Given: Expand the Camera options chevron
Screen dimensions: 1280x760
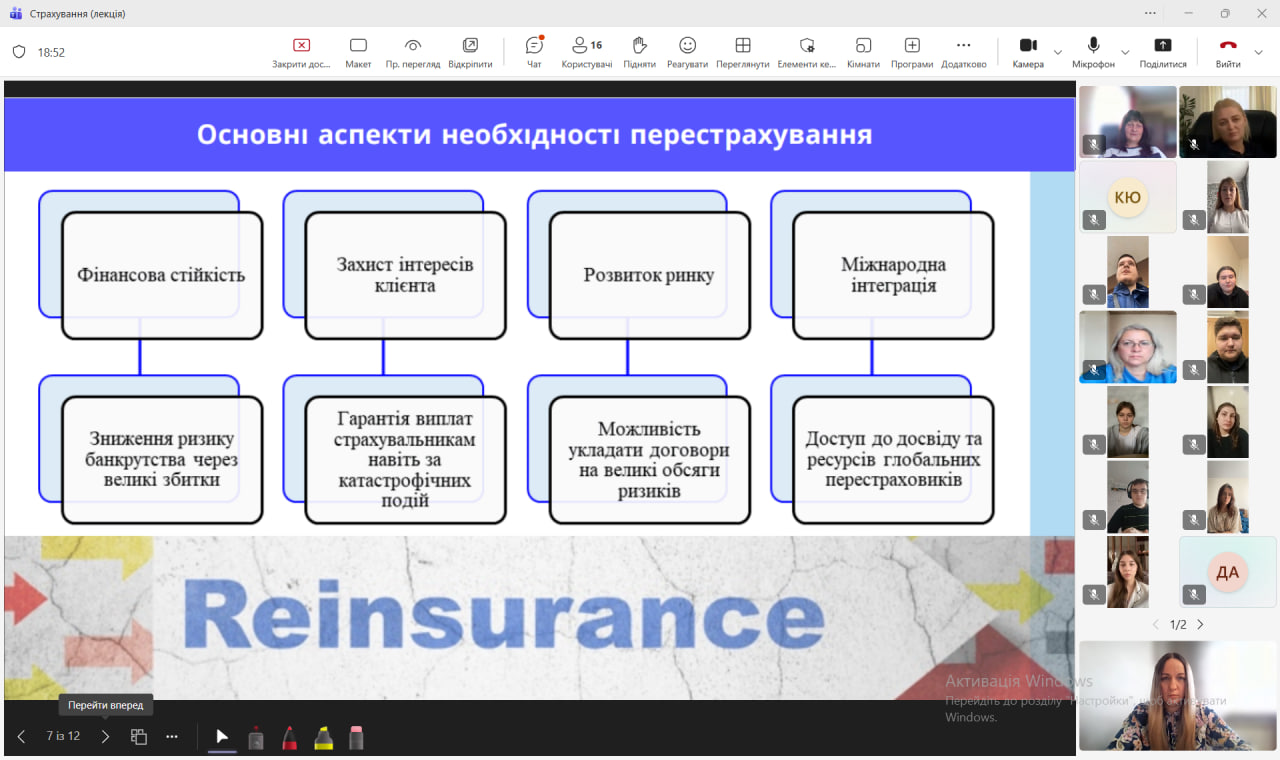Looking at the screenshot, I should click(x=1058, y=52).
